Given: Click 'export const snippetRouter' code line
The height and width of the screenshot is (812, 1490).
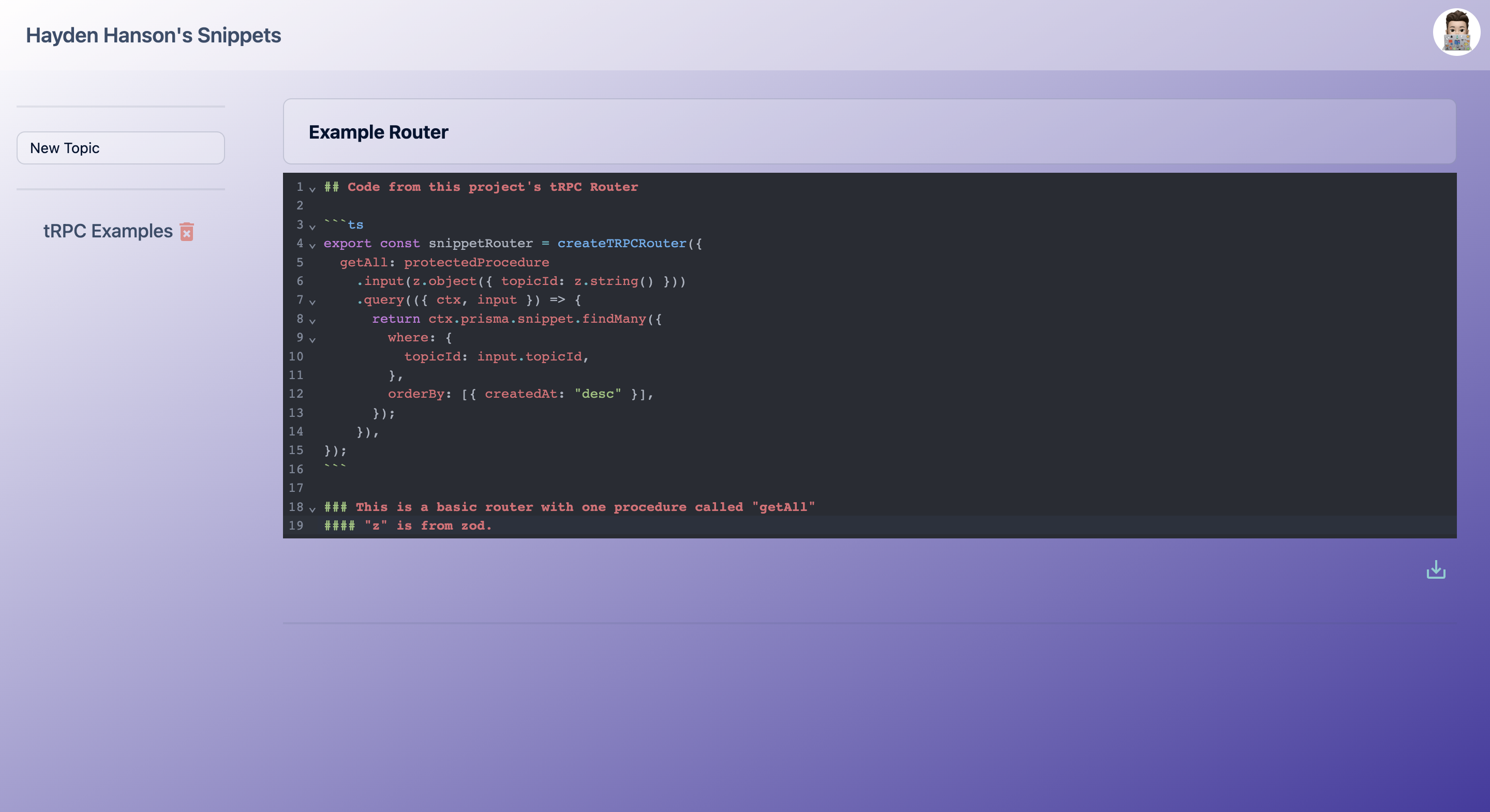Looking at the screenshot, I should tap(513, 244).
